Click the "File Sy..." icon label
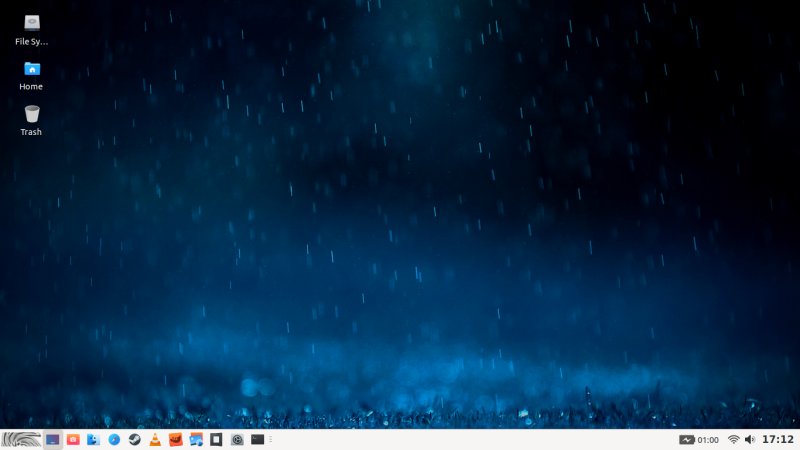 pos(31,42)
